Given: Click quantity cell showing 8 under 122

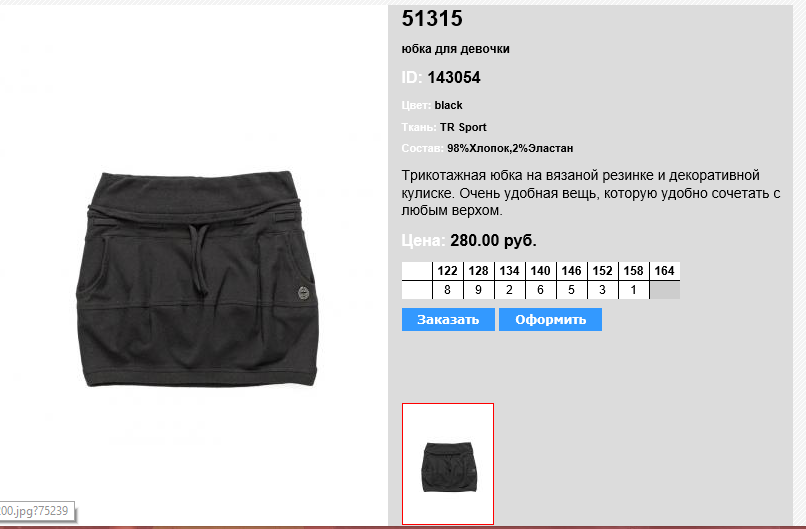Looking at the screenshot, I should click(x=447, y=290).
